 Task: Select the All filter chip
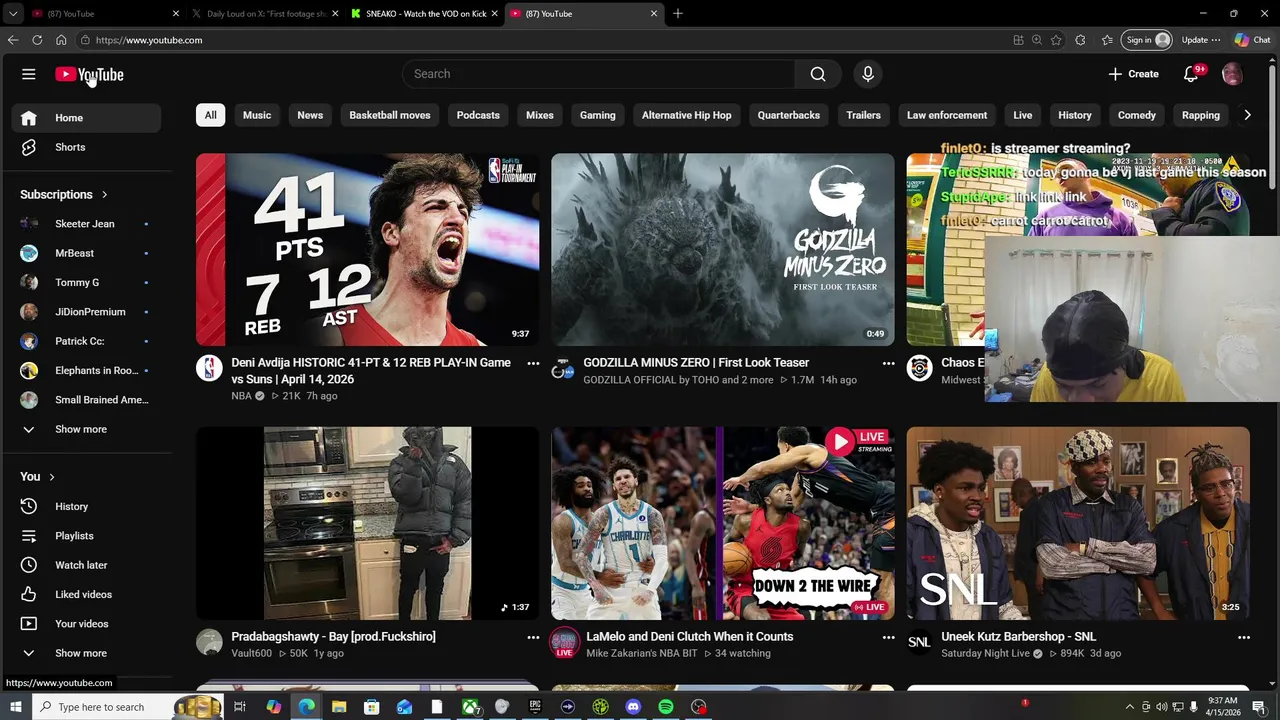click(210, 115)
